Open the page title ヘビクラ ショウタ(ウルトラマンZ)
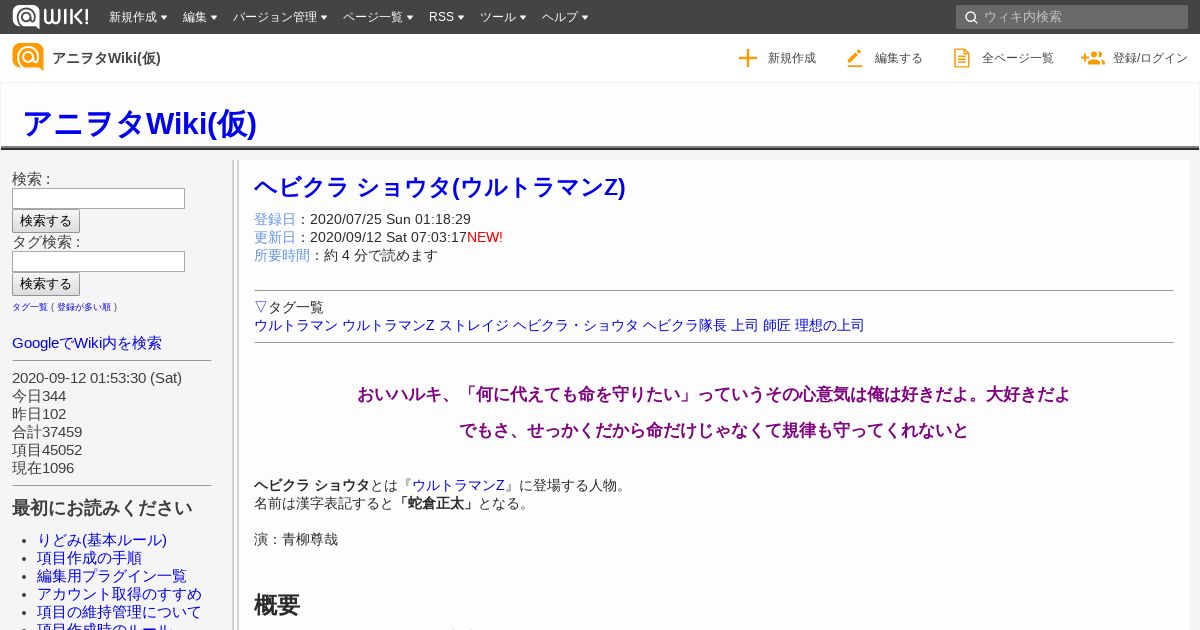The height and width of the screenshot is (630, 1200). [x=440, y=187]
